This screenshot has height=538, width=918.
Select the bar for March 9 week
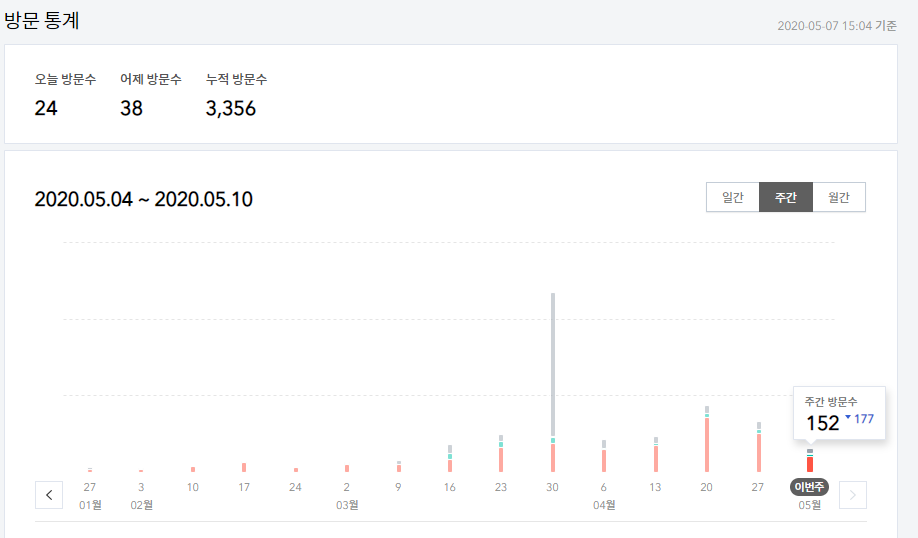coord(399,467)
